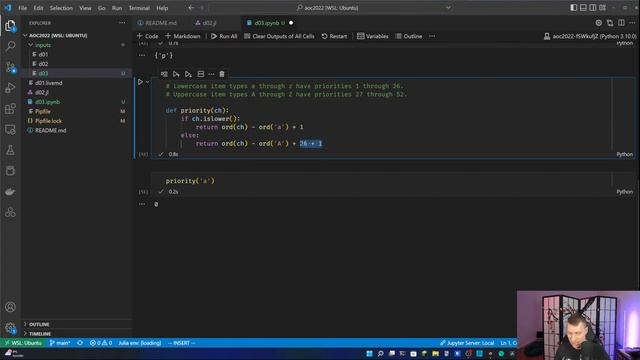Click Jupyter Server: Local status item
This screenshot has height=360, width=640.
pos(467,343)
